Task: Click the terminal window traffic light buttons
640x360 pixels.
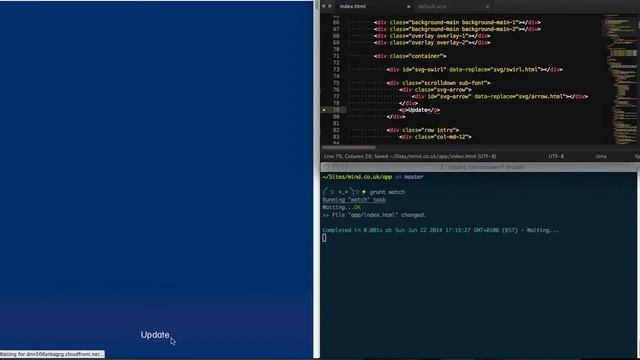Action: tap(336, 167)
